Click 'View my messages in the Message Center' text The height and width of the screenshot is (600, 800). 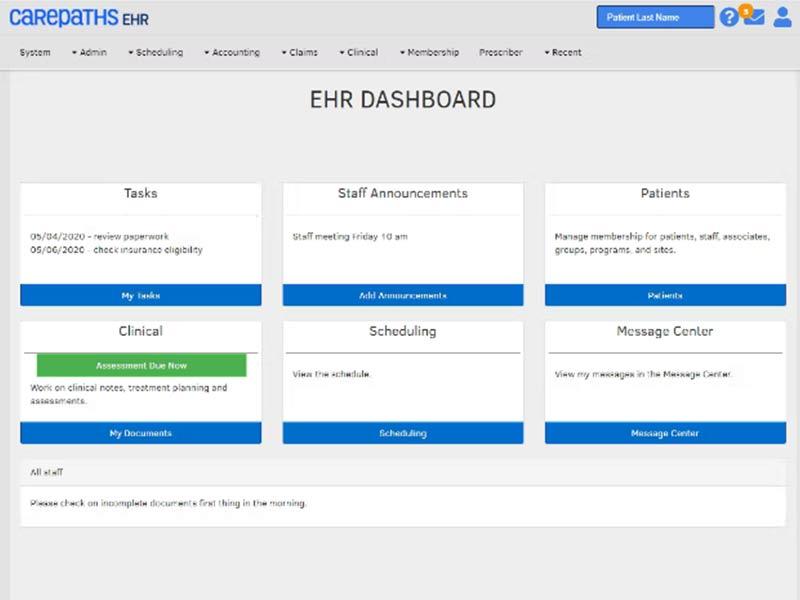(643, 374)
